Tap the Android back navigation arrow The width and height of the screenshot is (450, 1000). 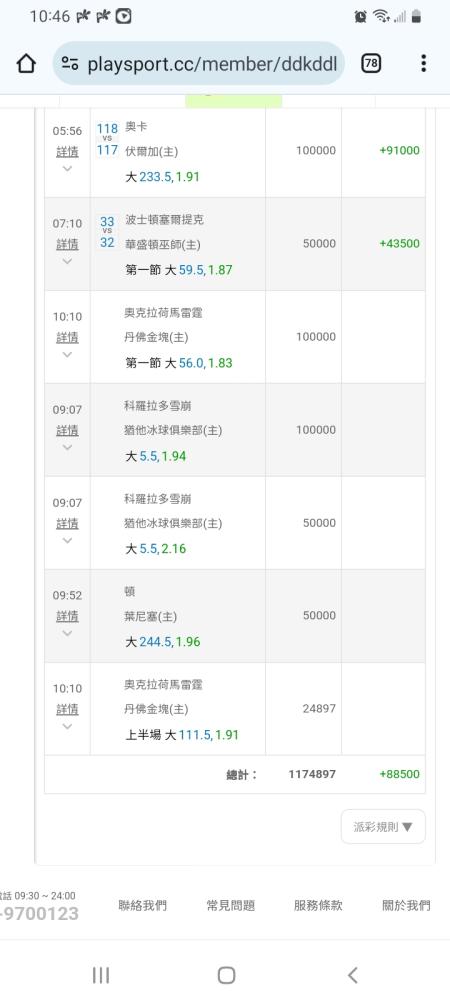tap(352, 974)
